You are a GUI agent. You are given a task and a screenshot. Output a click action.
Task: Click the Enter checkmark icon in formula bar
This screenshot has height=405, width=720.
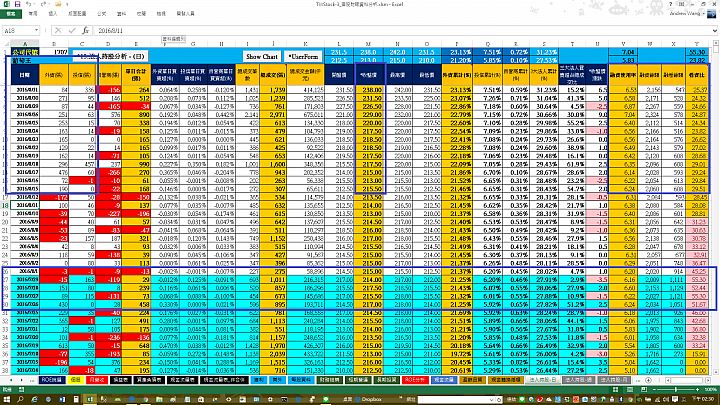coord(72,30)
